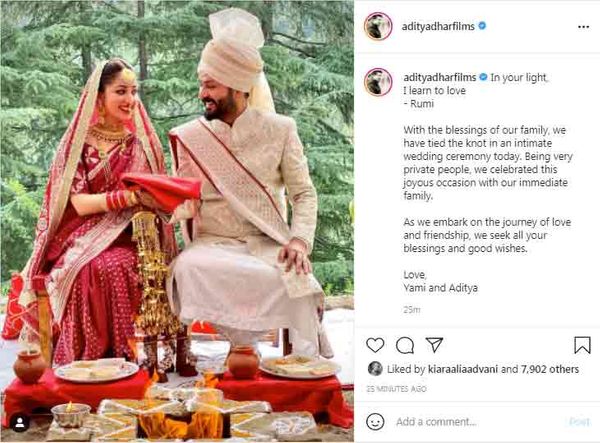600x443 pixels.
Task: Open the emoji picker smiley icon
Action: (375, 422)
